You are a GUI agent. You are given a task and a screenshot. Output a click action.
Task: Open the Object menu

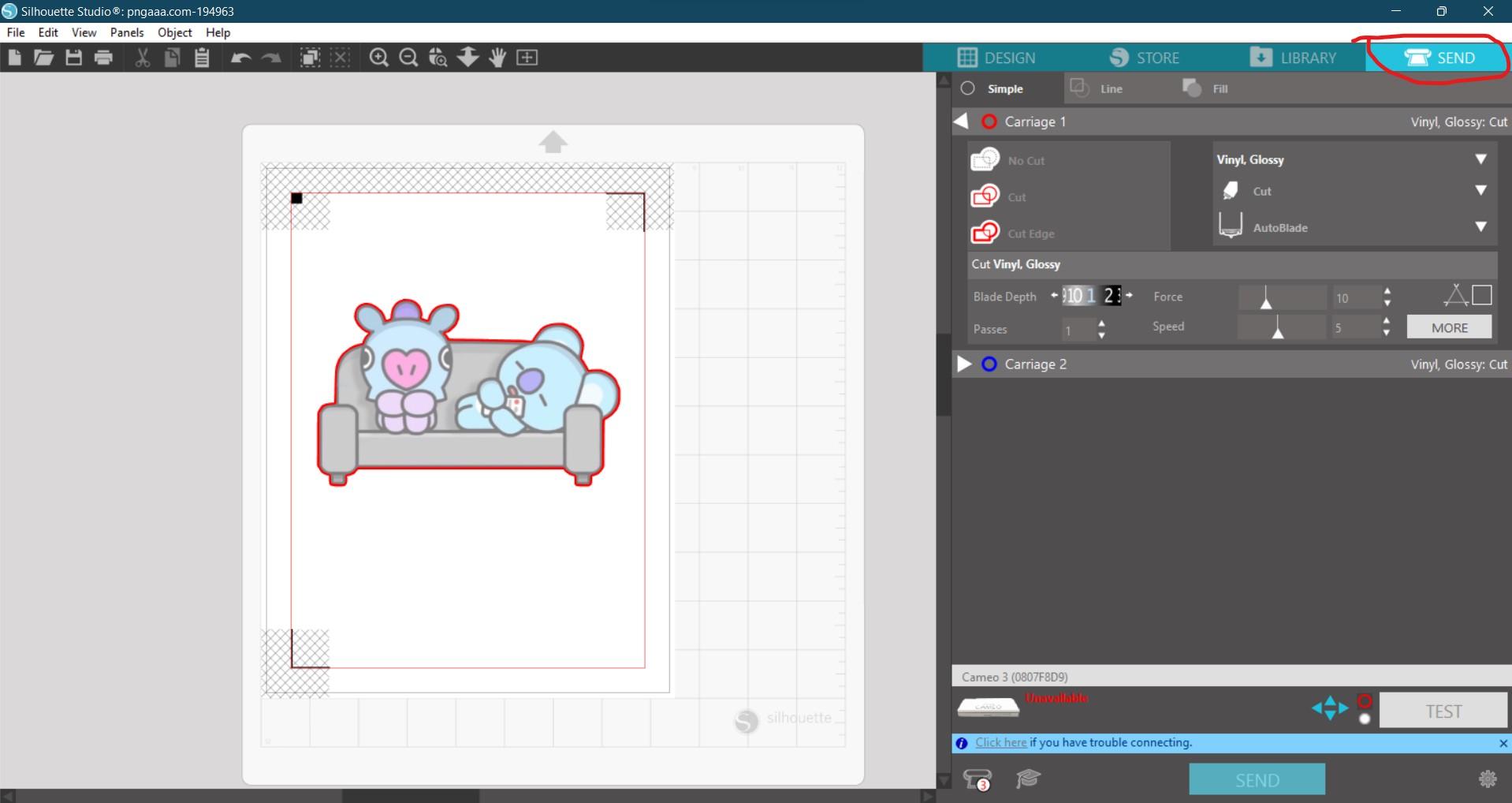175,32
